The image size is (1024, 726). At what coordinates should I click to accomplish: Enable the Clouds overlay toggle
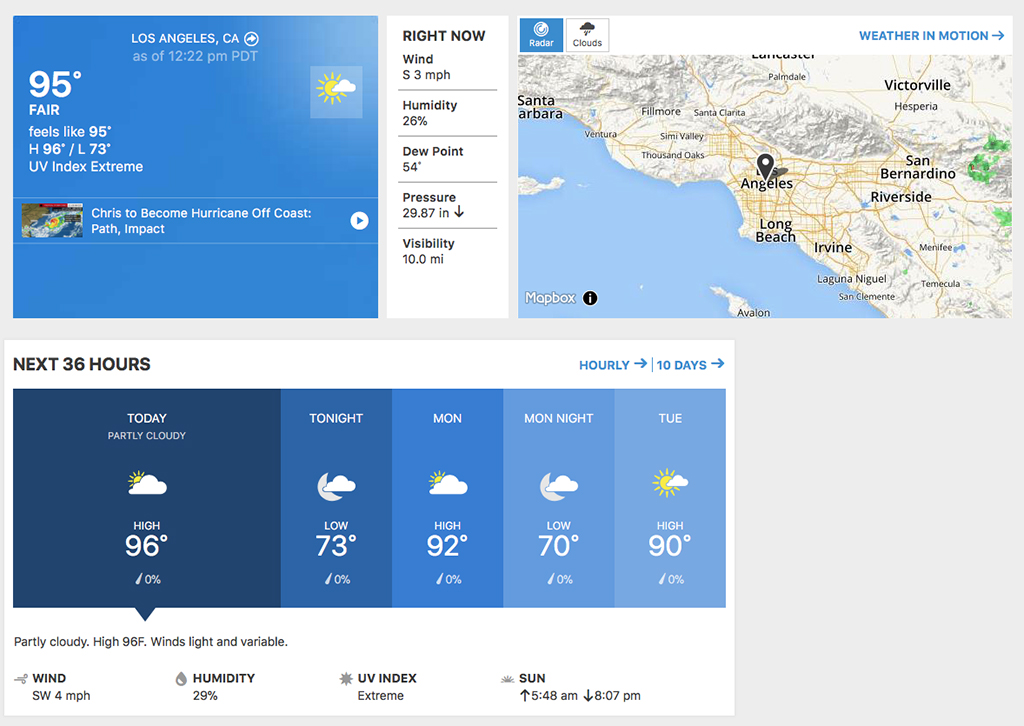click(587, 35)
